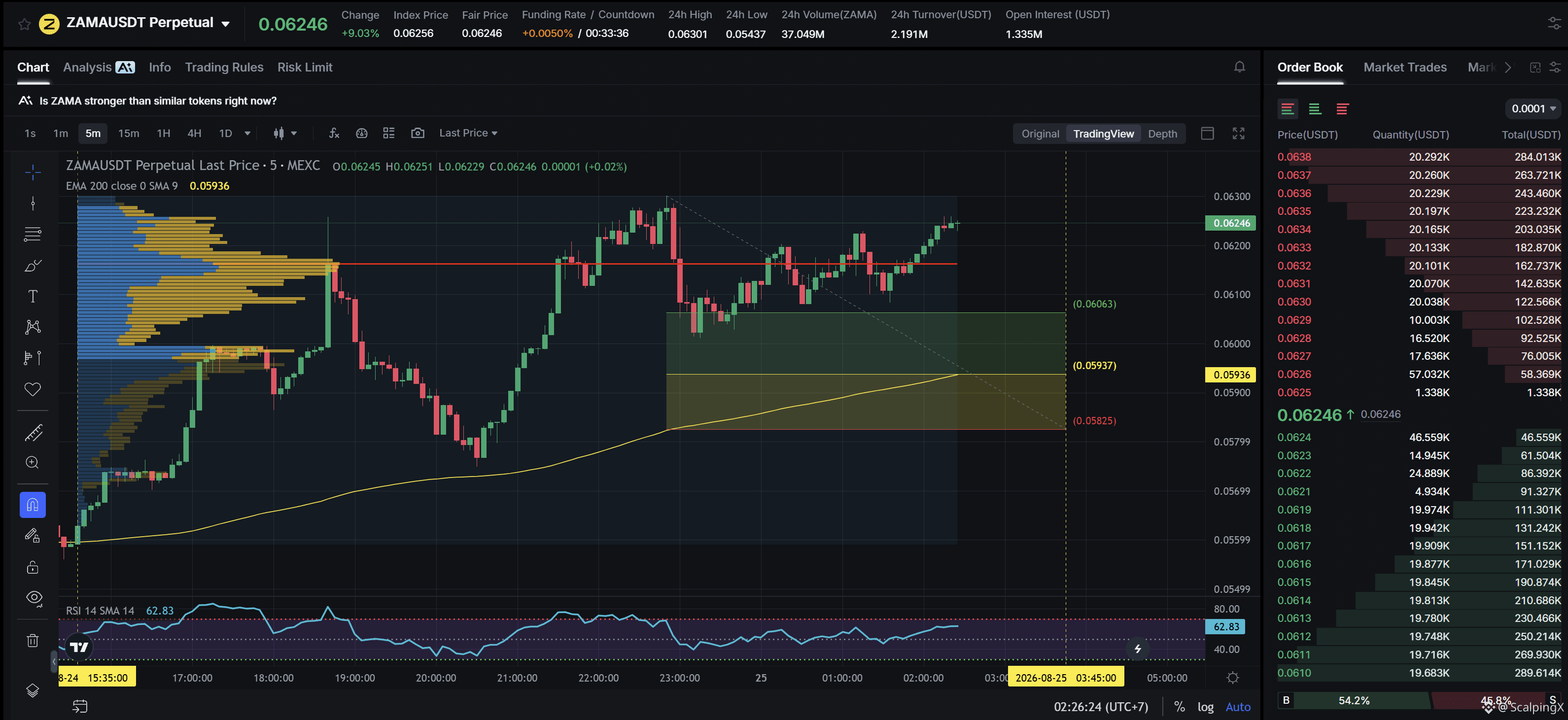Click the 0.0626 ask price row
1568x720 pixels.
click(1419, 375)
